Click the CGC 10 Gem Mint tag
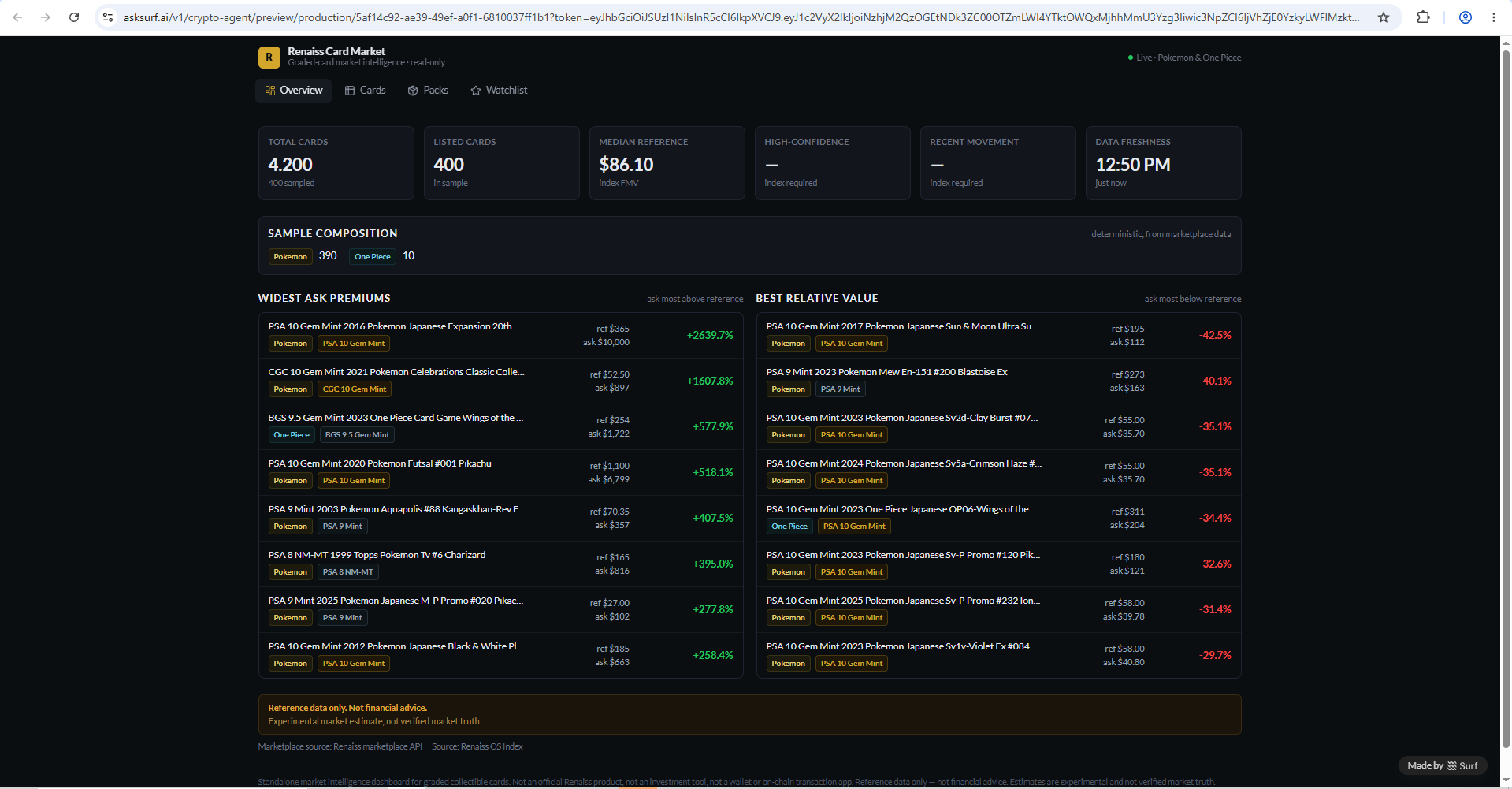Image resolution: width=1512 pixels, height=789 pixels. 355,389
